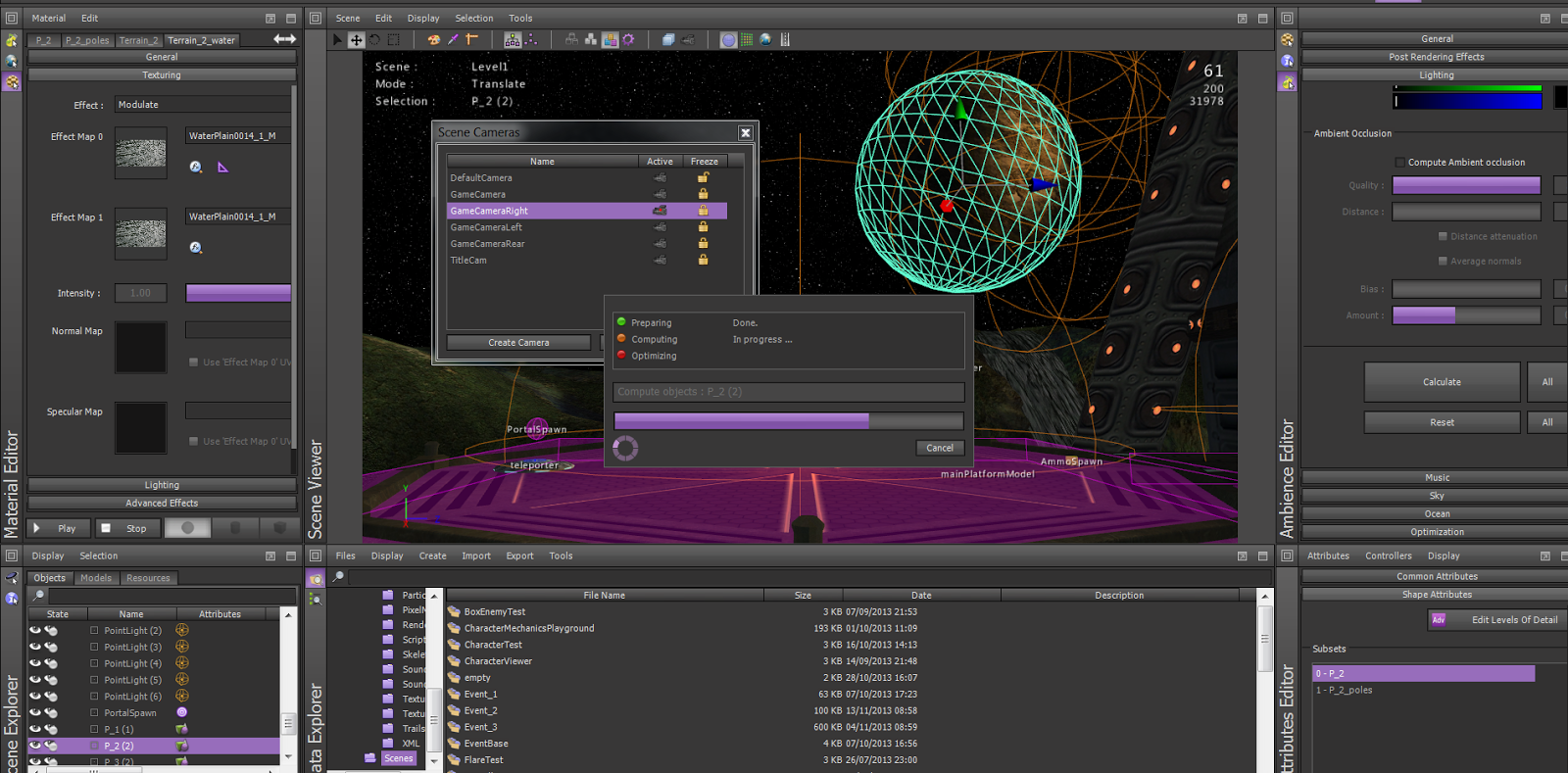Expand the Advanced Effects section
The image size is (1568, 773).
162,504
